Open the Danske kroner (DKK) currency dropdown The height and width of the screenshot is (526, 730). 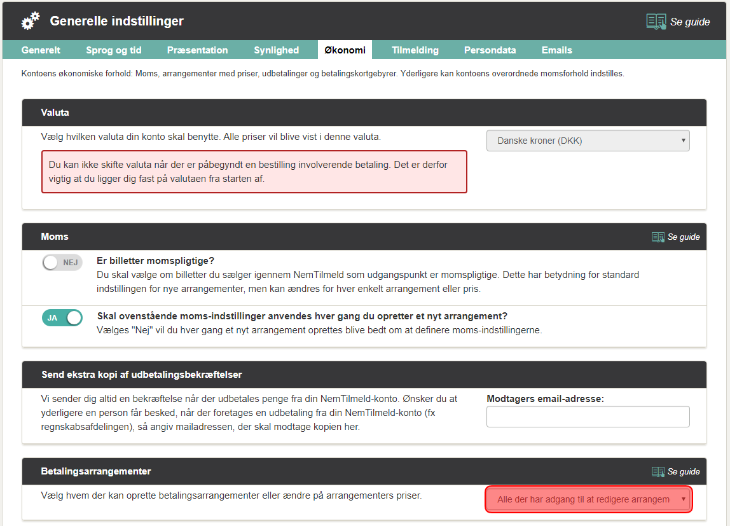588,141
